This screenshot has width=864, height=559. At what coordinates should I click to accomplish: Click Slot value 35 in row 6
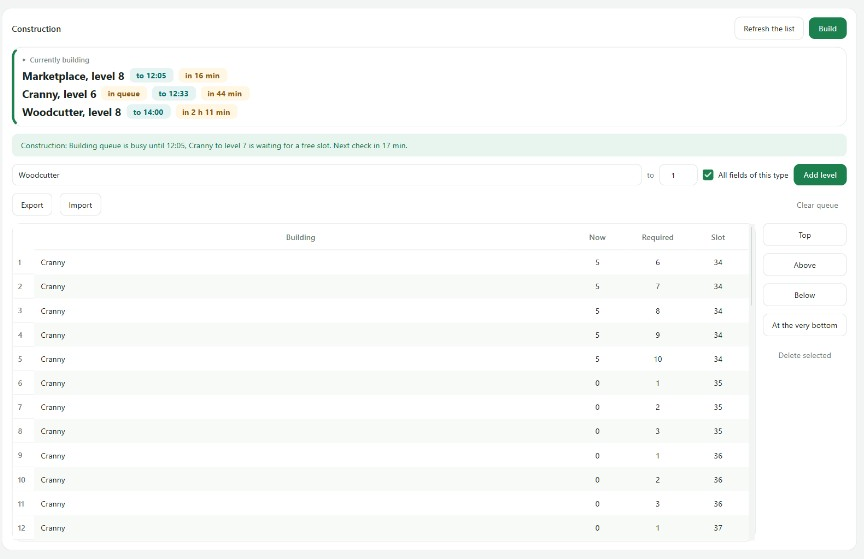click(x=718, y=383)
